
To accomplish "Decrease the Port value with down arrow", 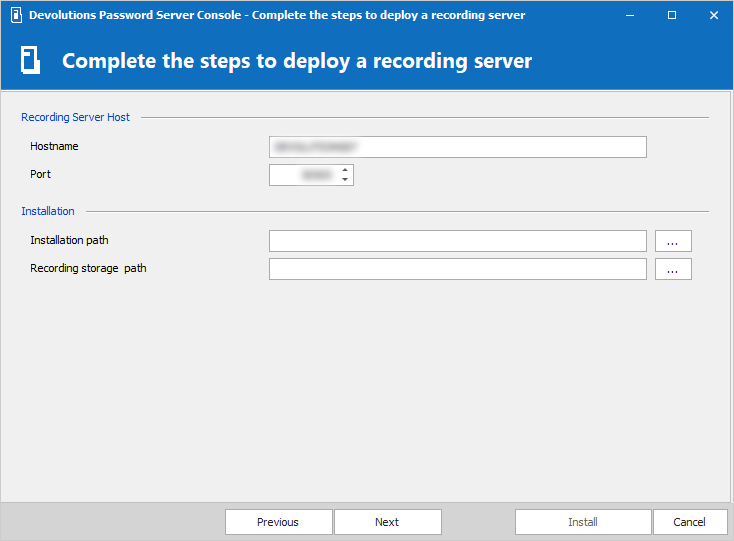I will point(345,180).
